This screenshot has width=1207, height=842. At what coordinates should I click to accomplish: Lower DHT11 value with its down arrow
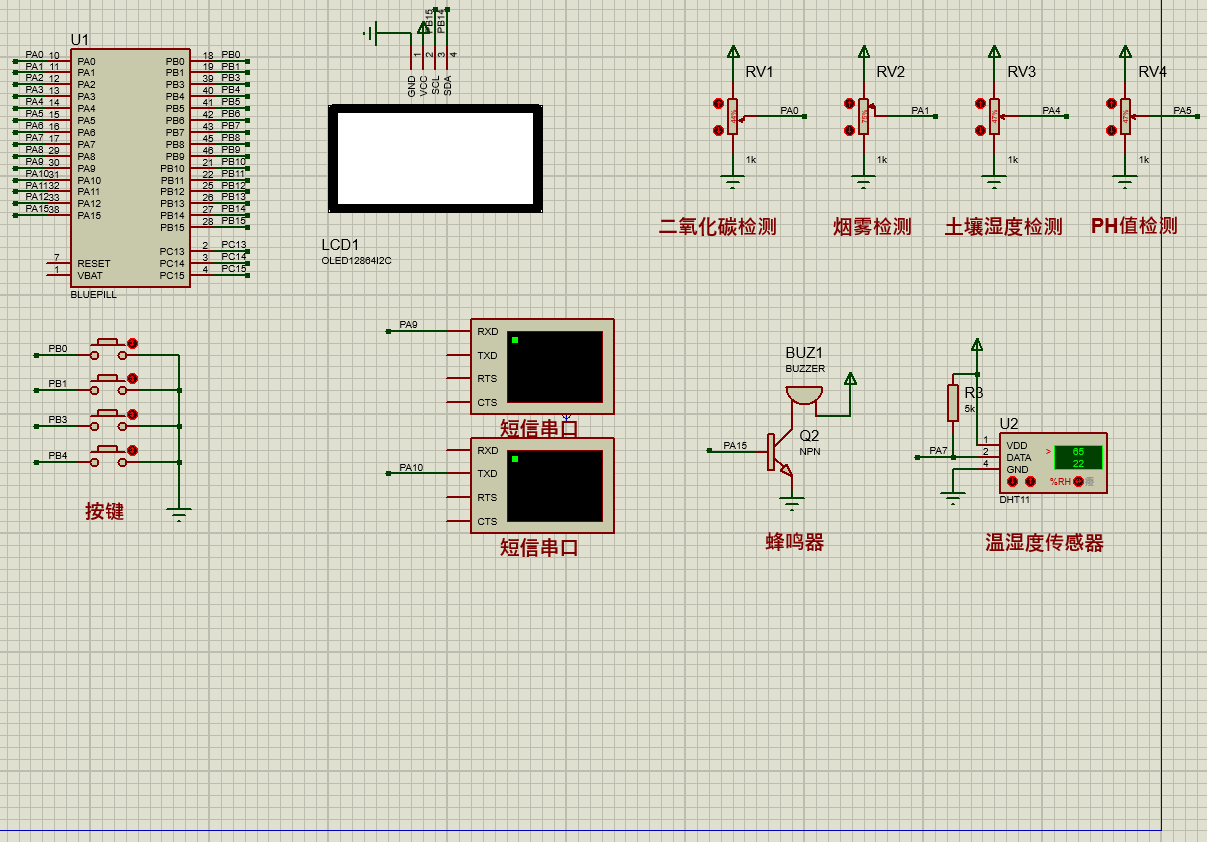(x=1012, y=482)
